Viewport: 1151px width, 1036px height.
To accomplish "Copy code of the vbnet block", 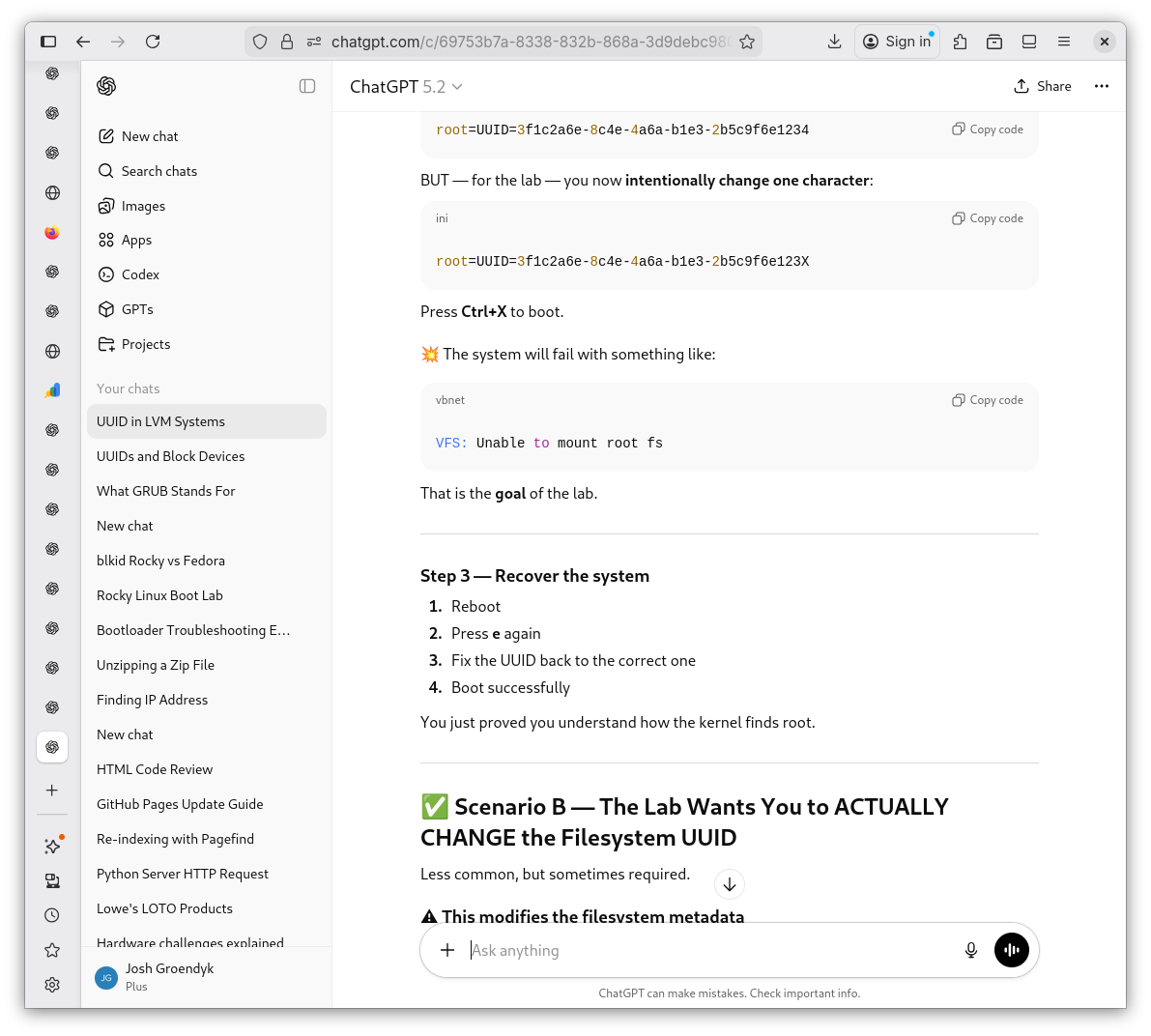I will point(988,400).
